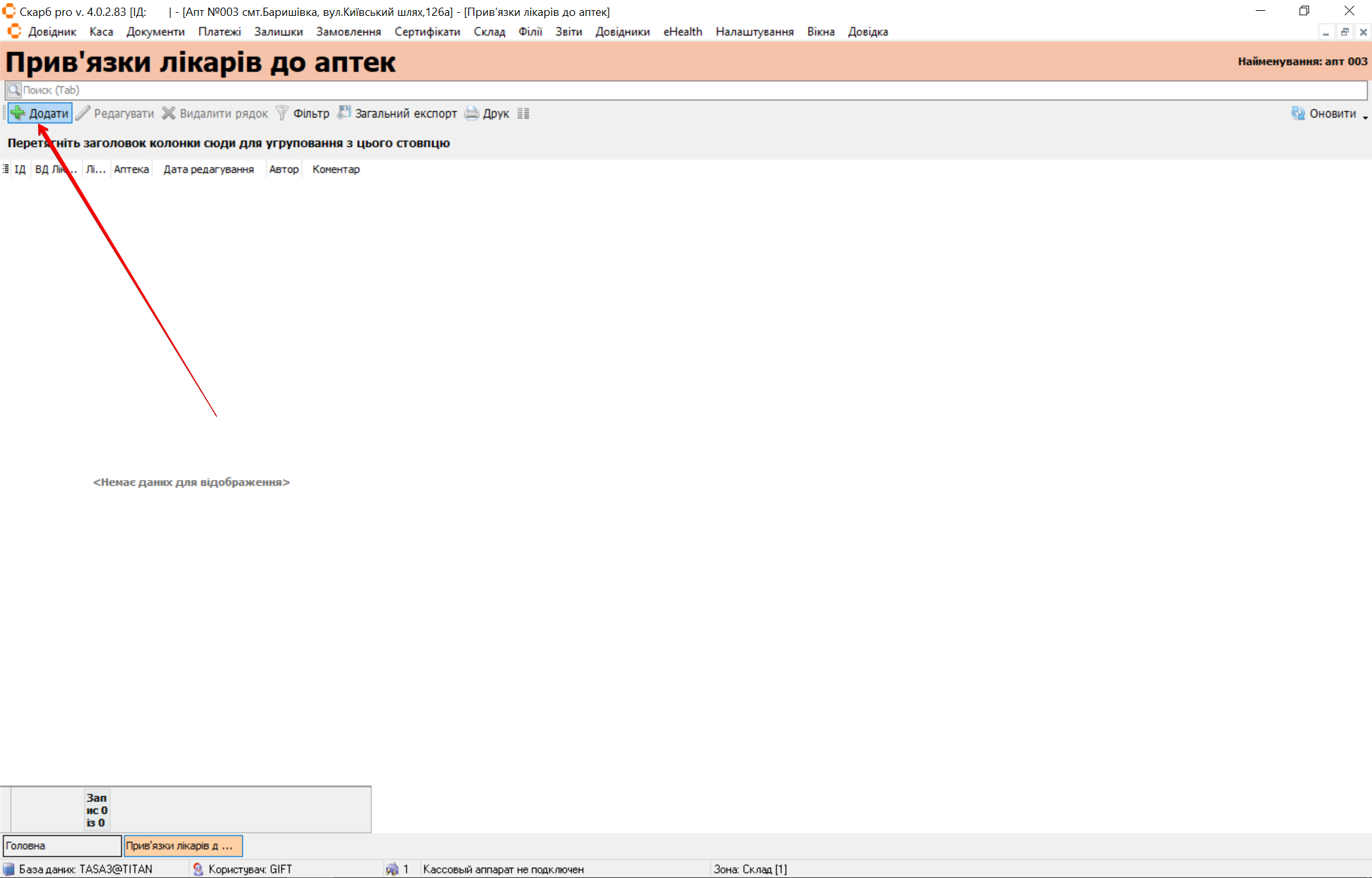Select the Прив'язки лікарів bottom tab

183,846
